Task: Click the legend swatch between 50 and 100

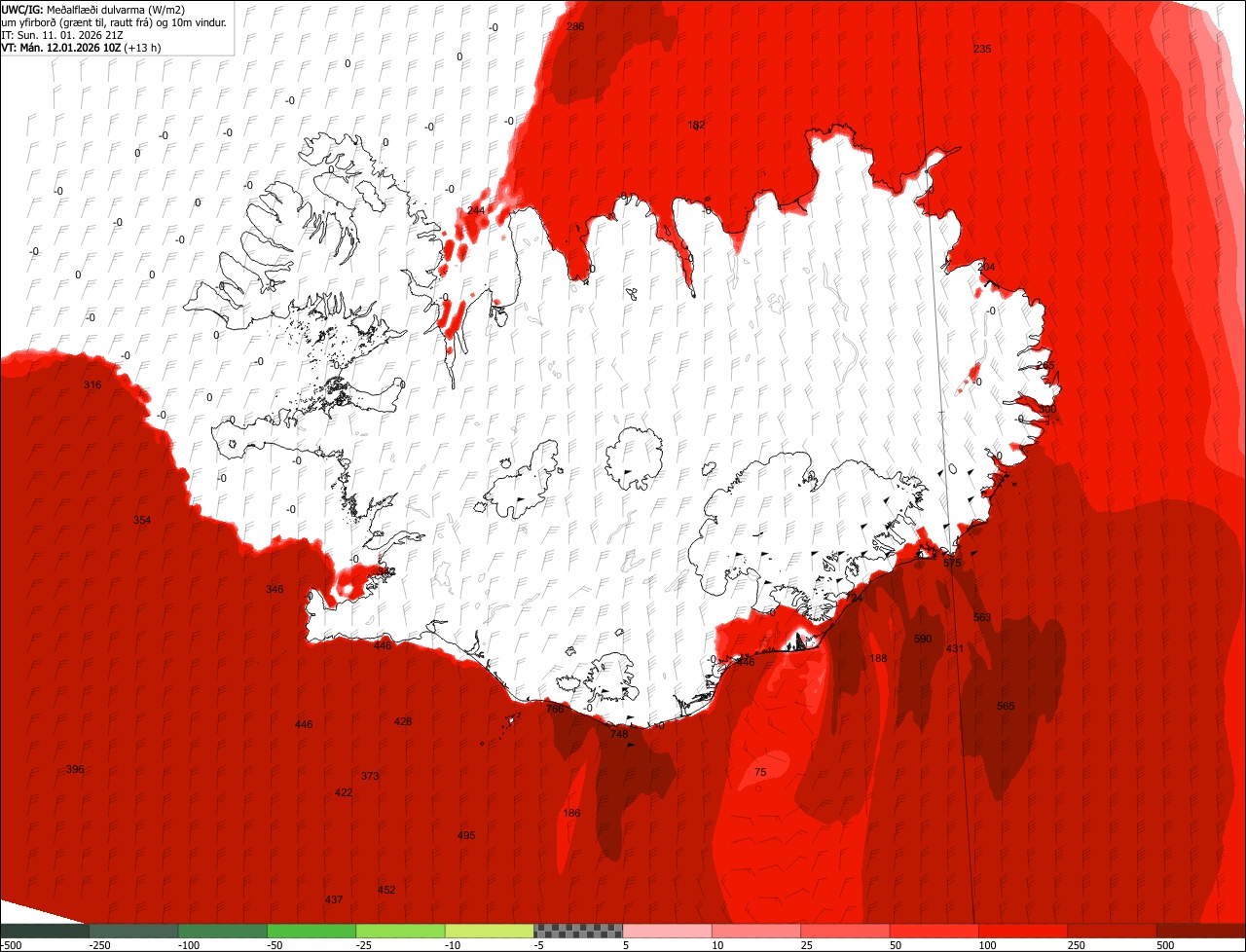Action: pyautogui.click(x=934, y=931)
